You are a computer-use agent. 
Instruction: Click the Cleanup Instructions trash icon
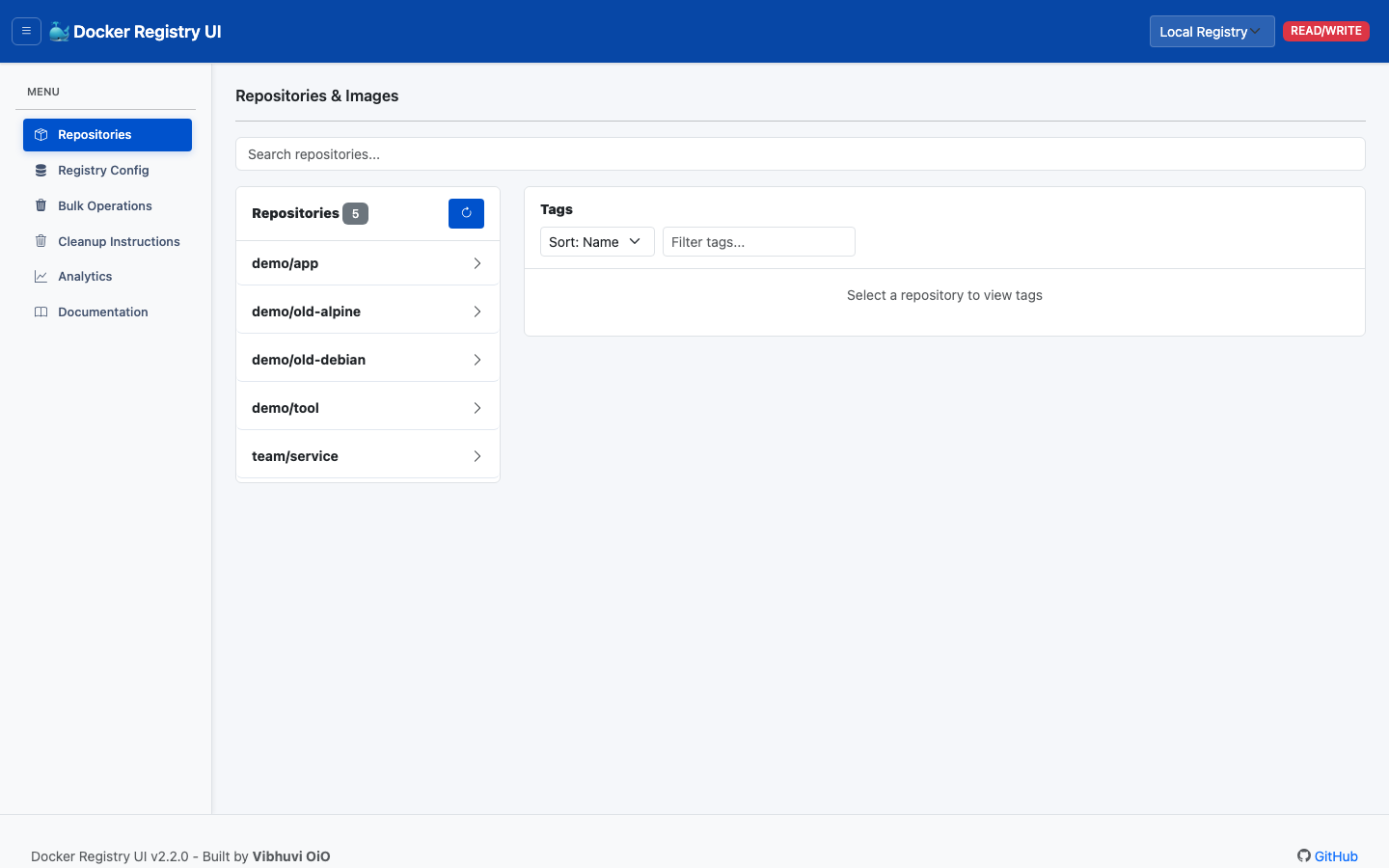pos(41,241)
